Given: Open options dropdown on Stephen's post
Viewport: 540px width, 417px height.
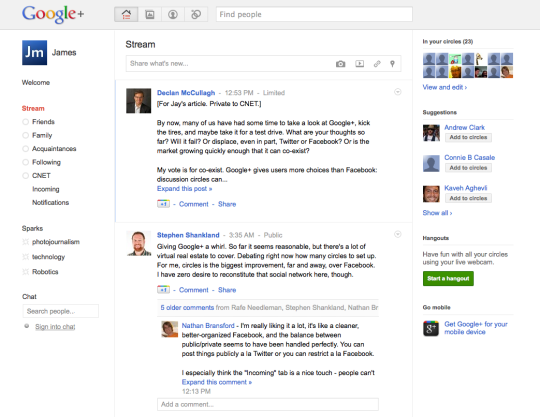Looking at the screenshot, I should click(397, 234).
